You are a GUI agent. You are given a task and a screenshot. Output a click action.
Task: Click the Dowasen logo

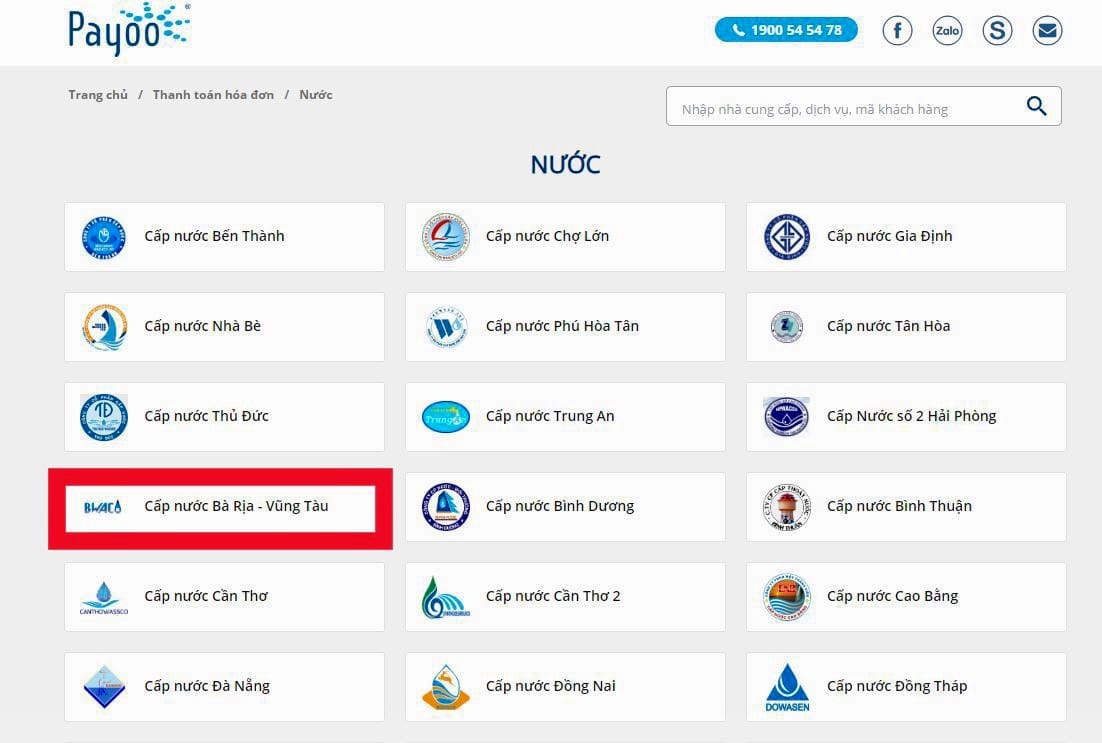(x=787, y=687)
